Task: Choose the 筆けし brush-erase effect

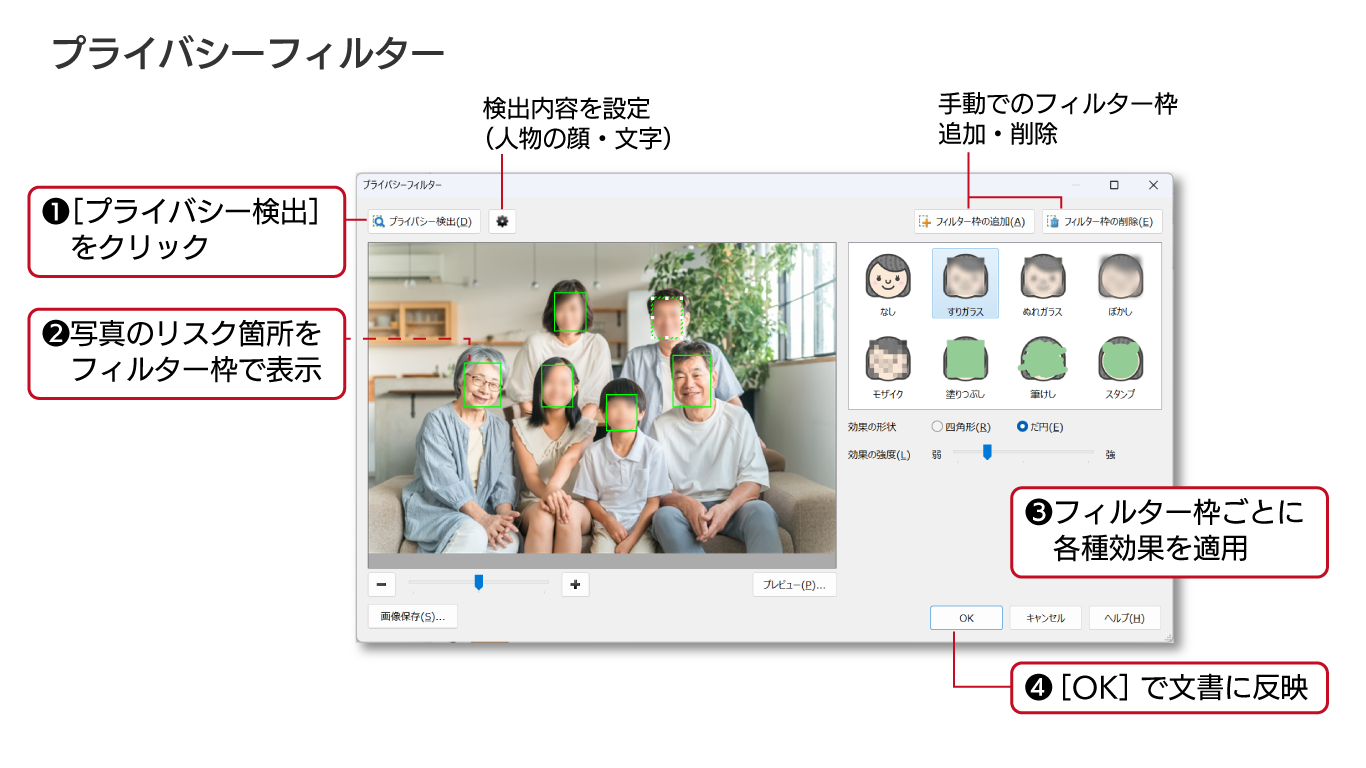Action: [x=1042, y=366]
